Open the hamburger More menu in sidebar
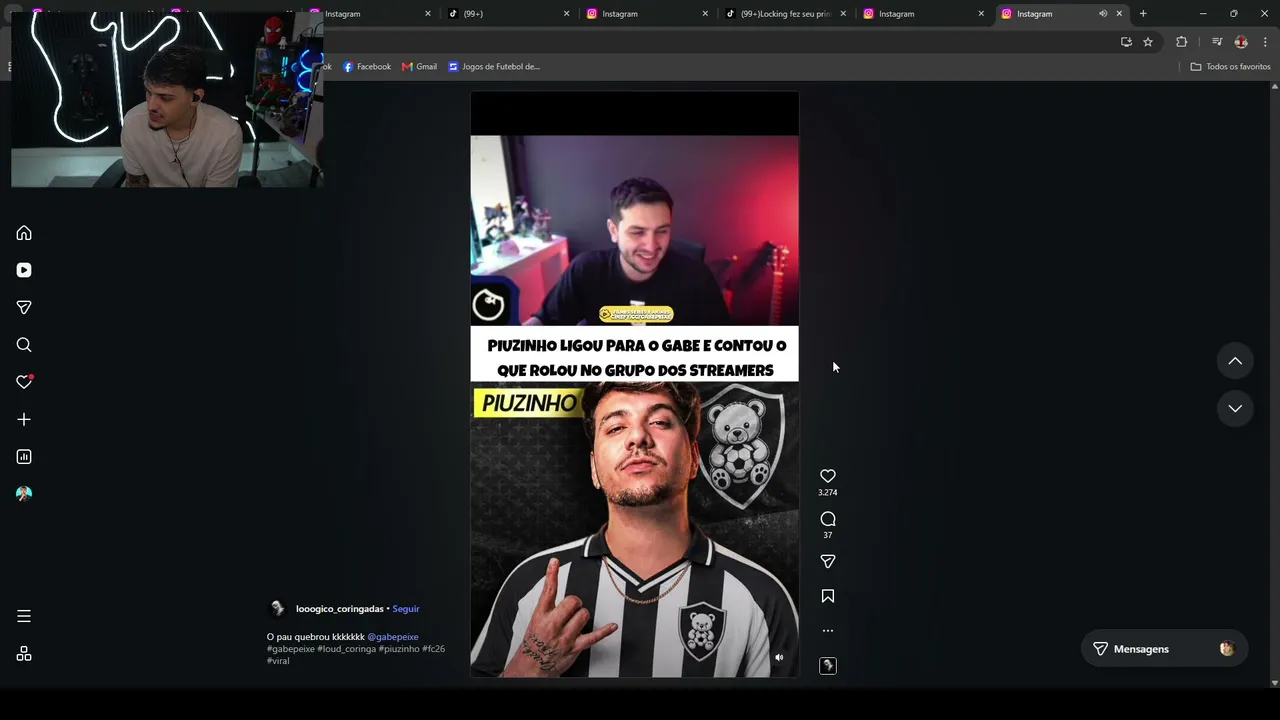 24,616
